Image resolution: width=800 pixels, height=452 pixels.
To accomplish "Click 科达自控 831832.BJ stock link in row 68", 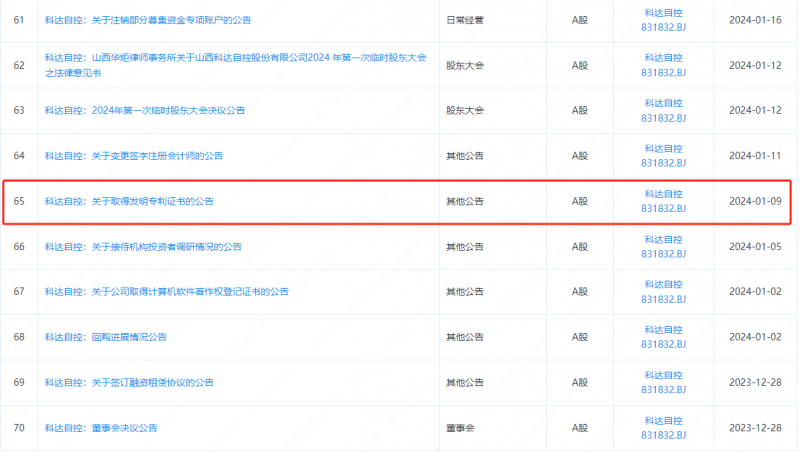I will (663, 337).
